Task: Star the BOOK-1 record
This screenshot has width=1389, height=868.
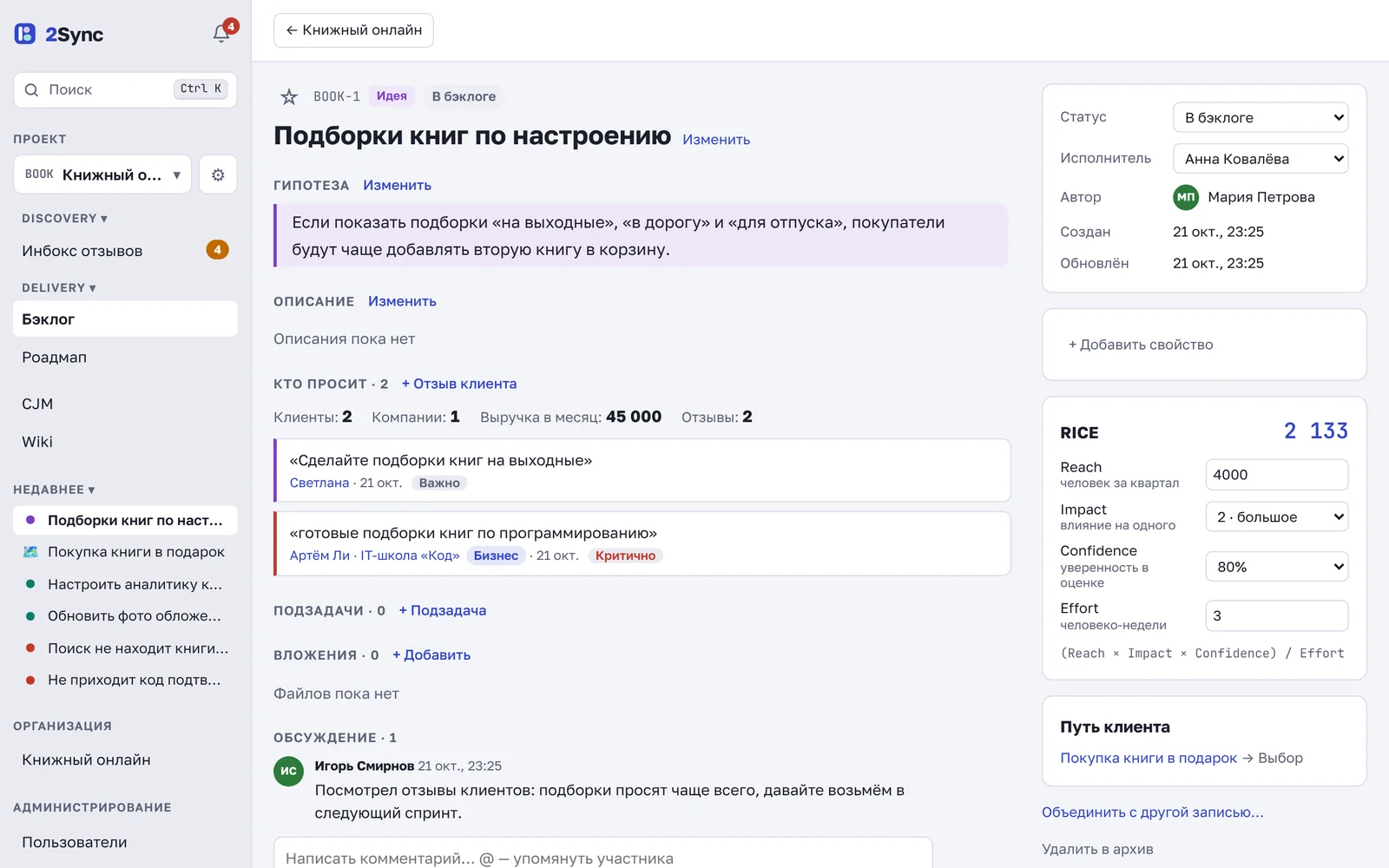Action: coord(289,96)
